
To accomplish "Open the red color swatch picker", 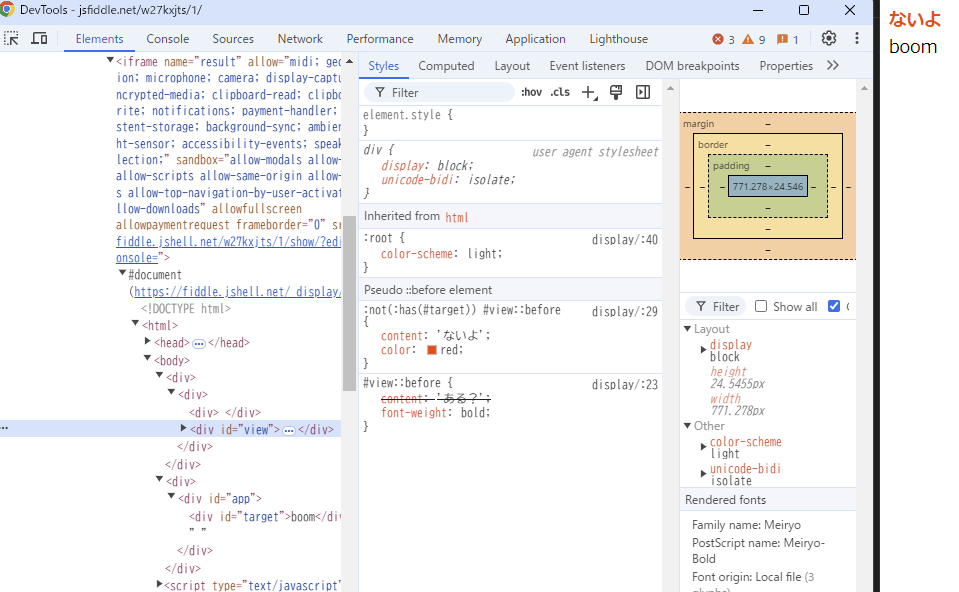I will [x=432, y=350].
